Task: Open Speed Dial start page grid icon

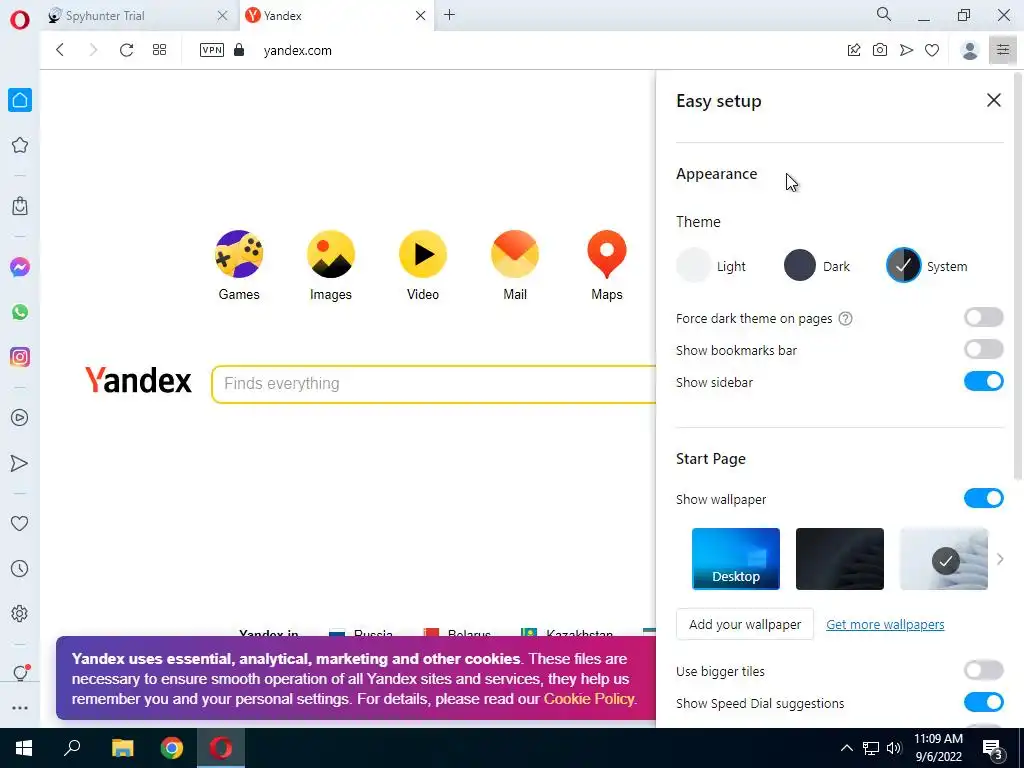Action: [x=159, y=50]
